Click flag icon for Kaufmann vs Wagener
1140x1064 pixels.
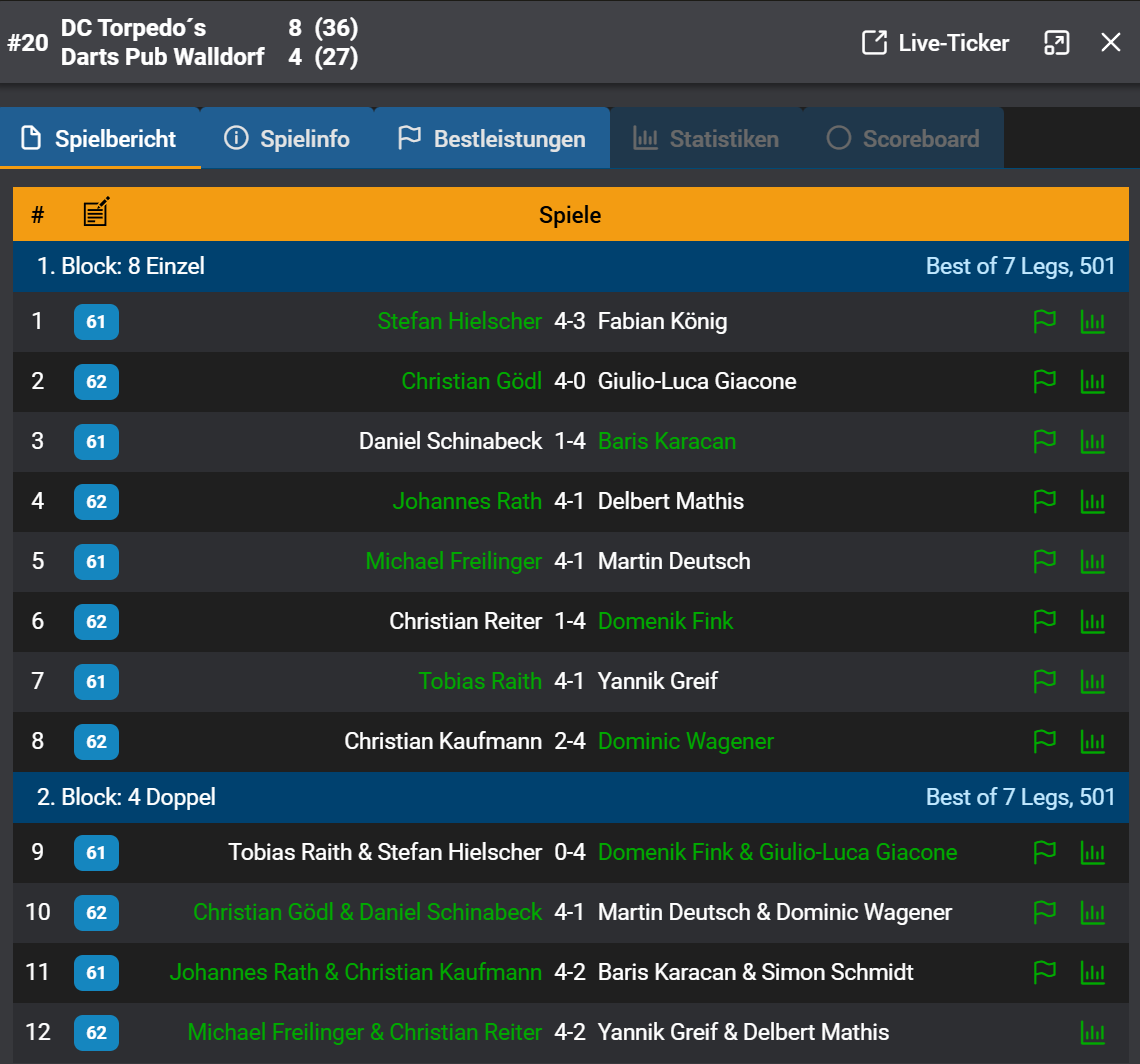tap(1044, 742)
